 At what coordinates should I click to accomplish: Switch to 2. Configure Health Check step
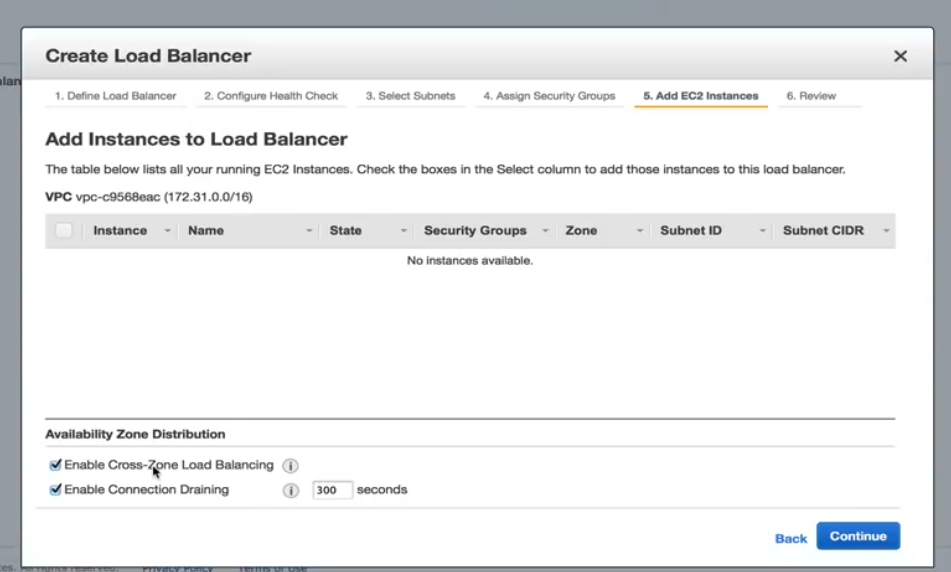(271, 96)
